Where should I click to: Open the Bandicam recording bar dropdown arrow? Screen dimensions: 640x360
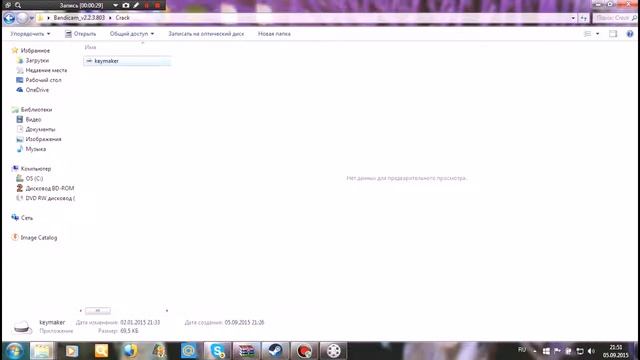tap(116, 5)
